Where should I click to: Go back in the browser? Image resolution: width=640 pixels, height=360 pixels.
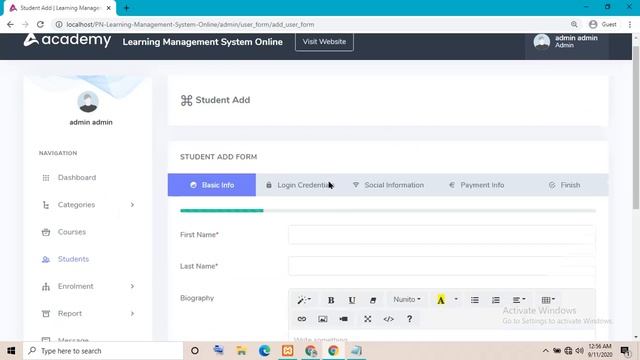(x=10, y=24)
